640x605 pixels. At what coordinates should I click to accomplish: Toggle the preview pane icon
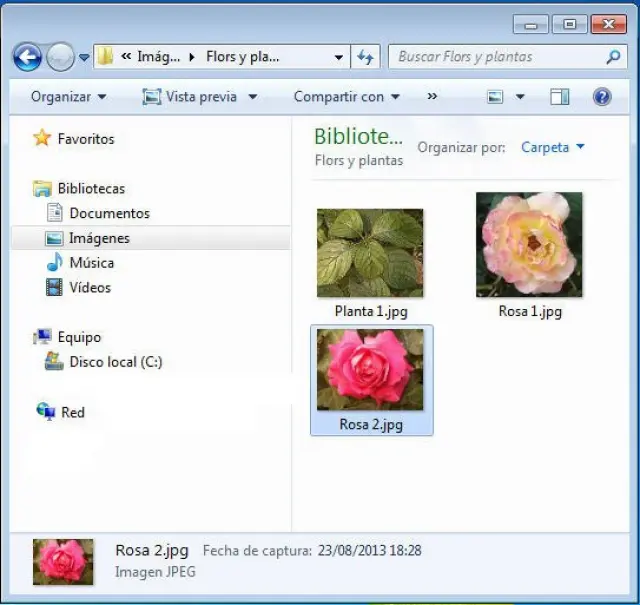tap(560, 97)
